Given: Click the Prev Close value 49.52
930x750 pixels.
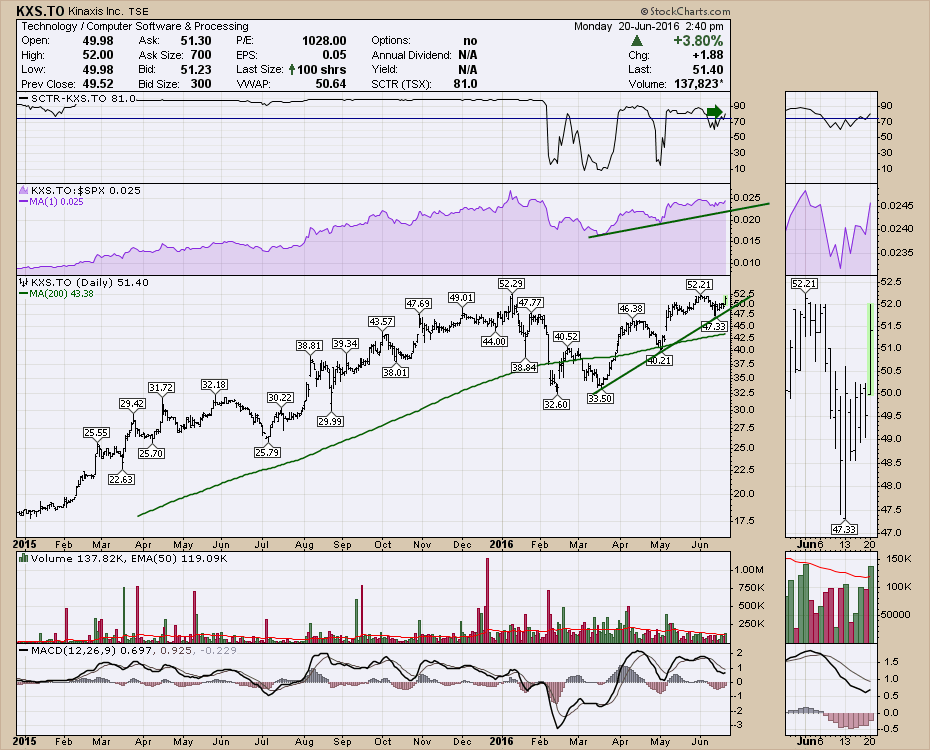Looking at the screenshot, I should 98,84.
